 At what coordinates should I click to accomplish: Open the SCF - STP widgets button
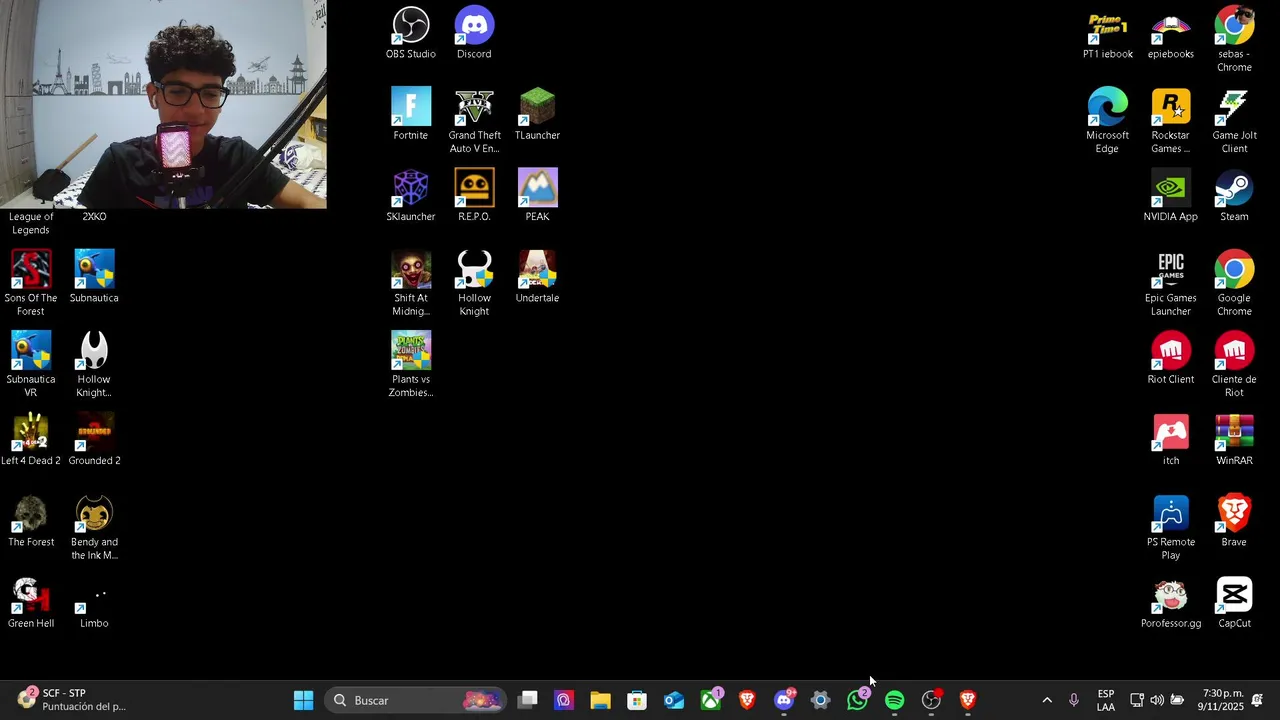(x=70, y=700)
